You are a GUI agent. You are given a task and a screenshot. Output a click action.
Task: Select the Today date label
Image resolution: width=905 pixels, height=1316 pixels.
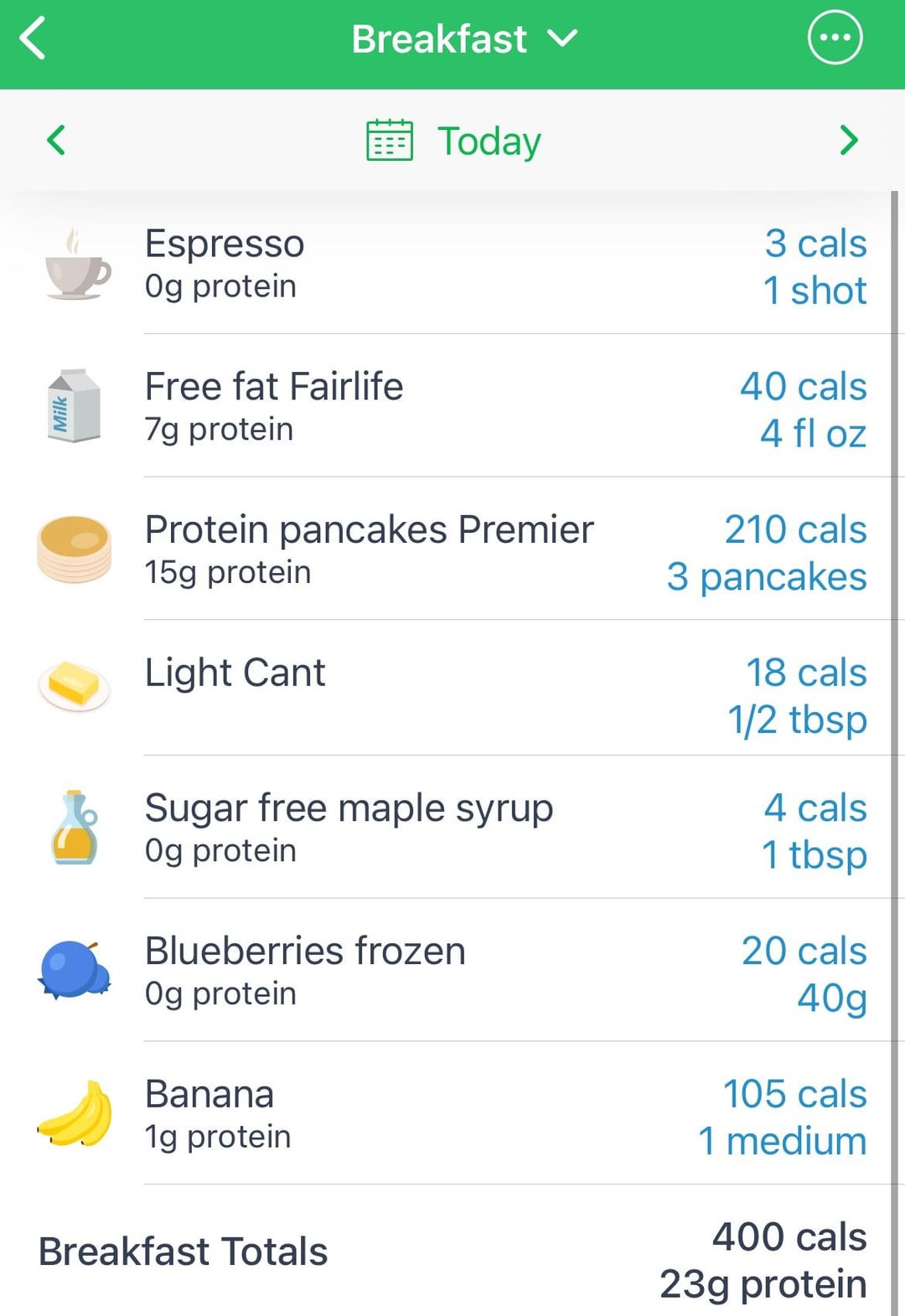489,141
